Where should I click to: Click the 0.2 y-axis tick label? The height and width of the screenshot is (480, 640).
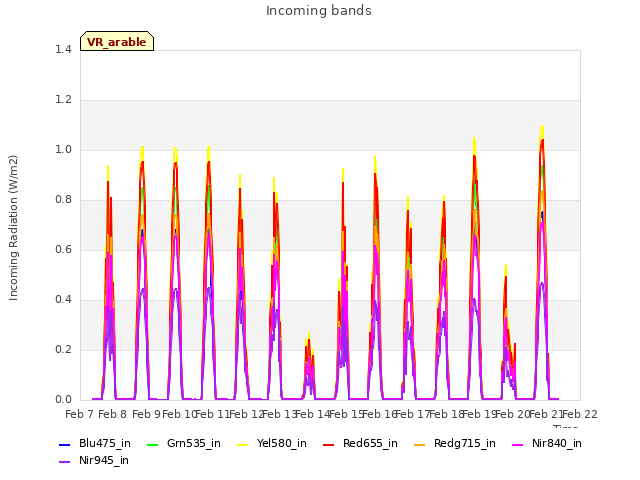(x=63, y=349)
